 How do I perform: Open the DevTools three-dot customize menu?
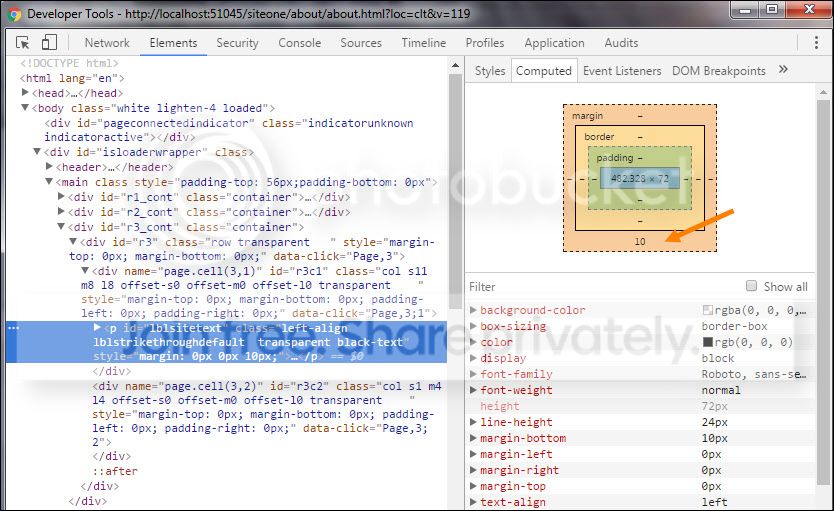[816, 43]
